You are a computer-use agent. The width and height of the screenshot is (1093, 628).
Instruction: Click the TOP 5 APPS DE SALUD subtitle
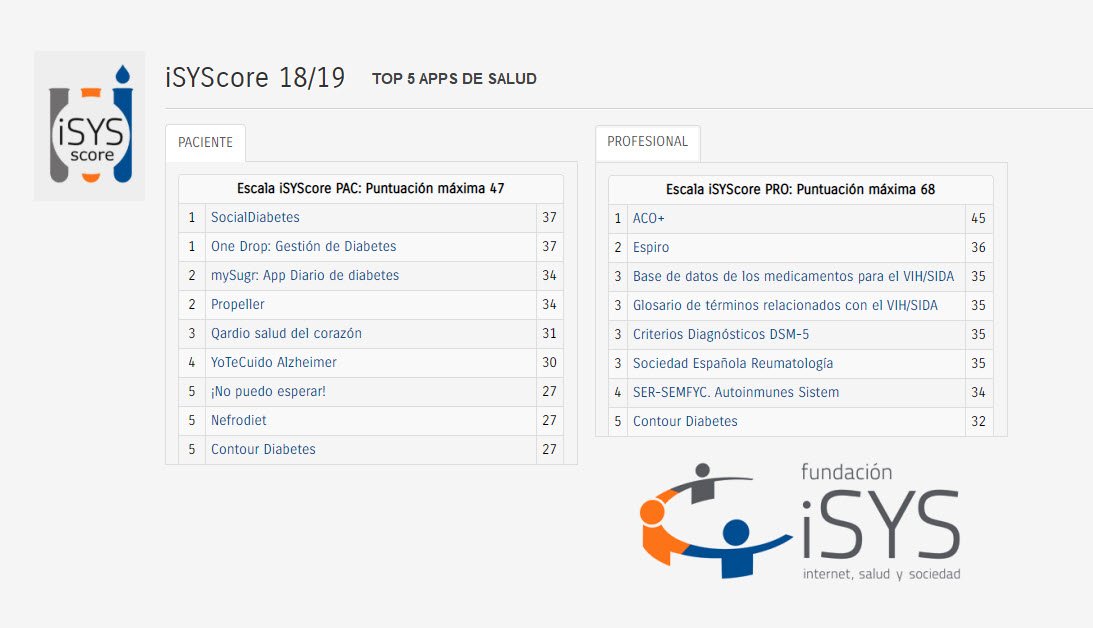(454, 79)
